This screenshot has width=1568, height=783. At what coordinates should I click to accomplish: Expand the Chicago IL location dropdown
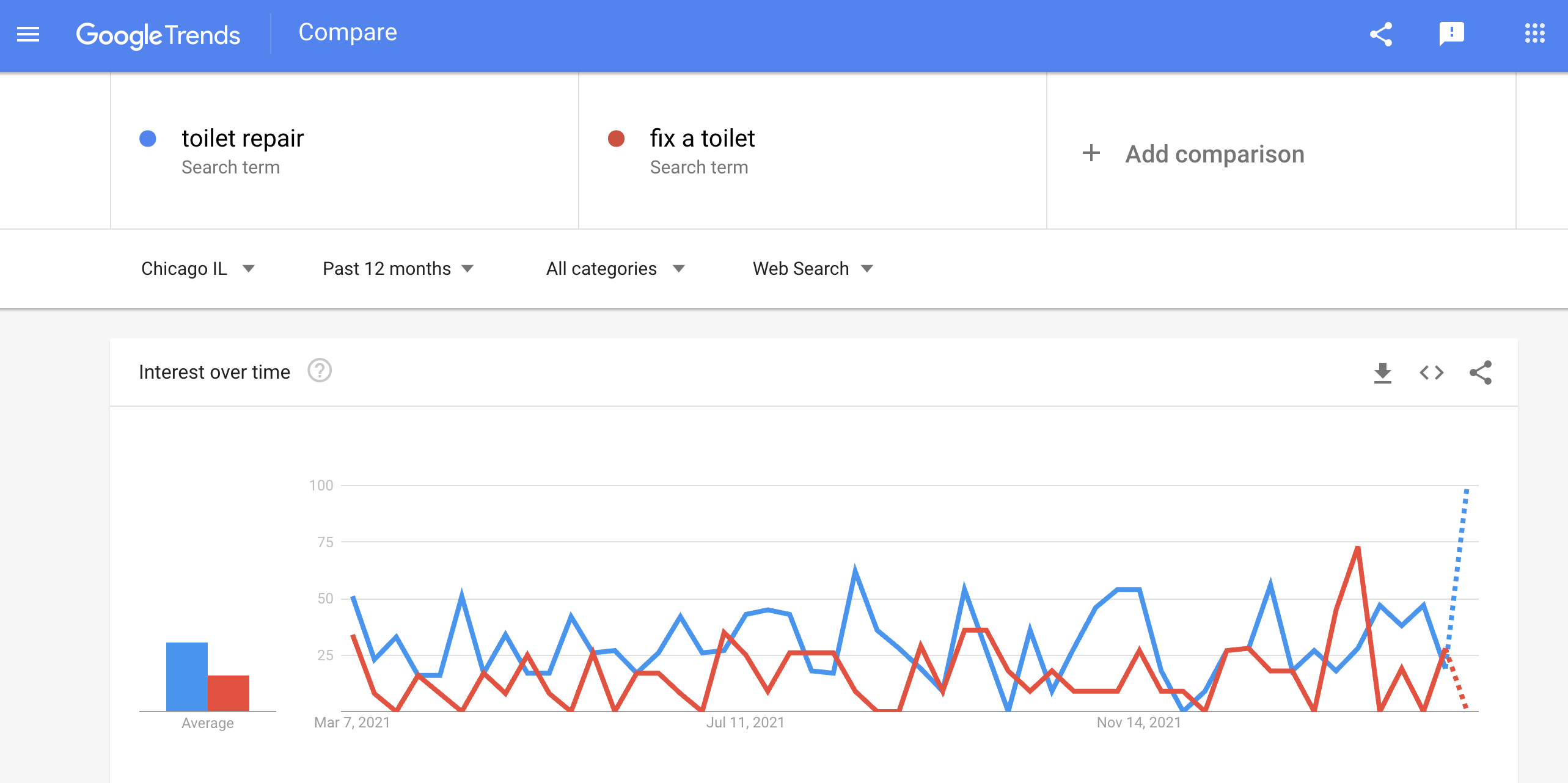click(198, 268)
